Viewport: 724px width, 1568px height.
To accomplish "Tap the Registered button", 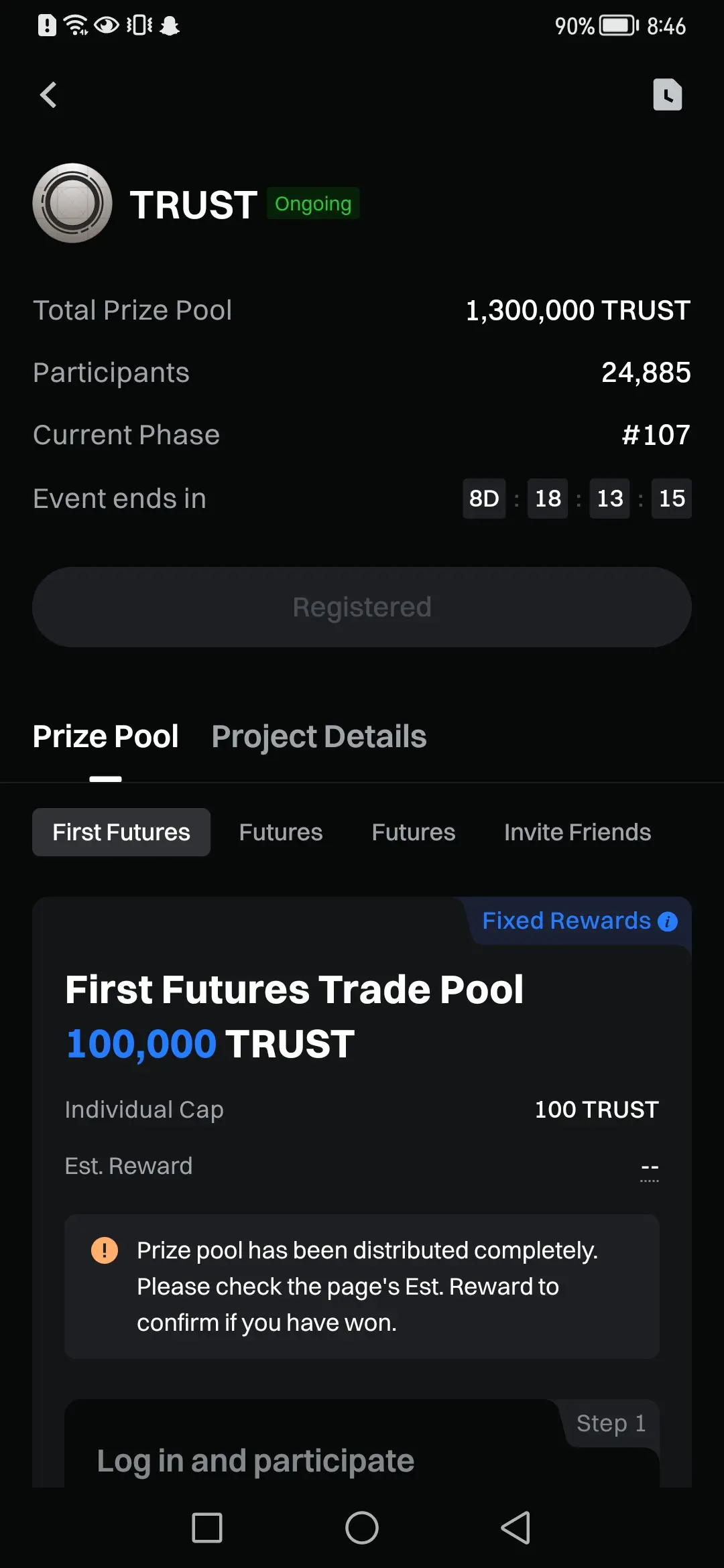I will coord(362,607).
